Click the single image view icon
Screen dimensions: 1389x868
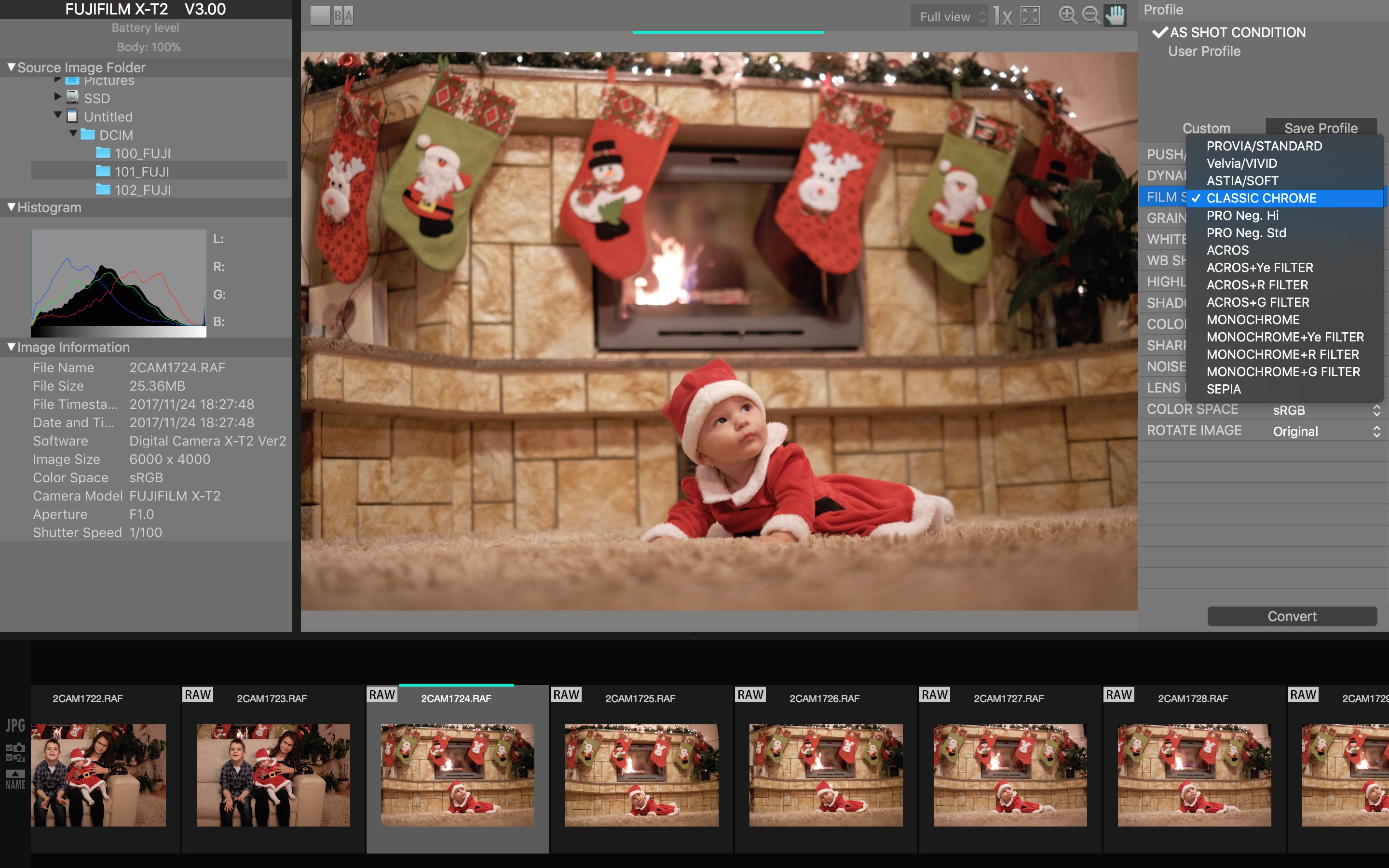point(320,15)
